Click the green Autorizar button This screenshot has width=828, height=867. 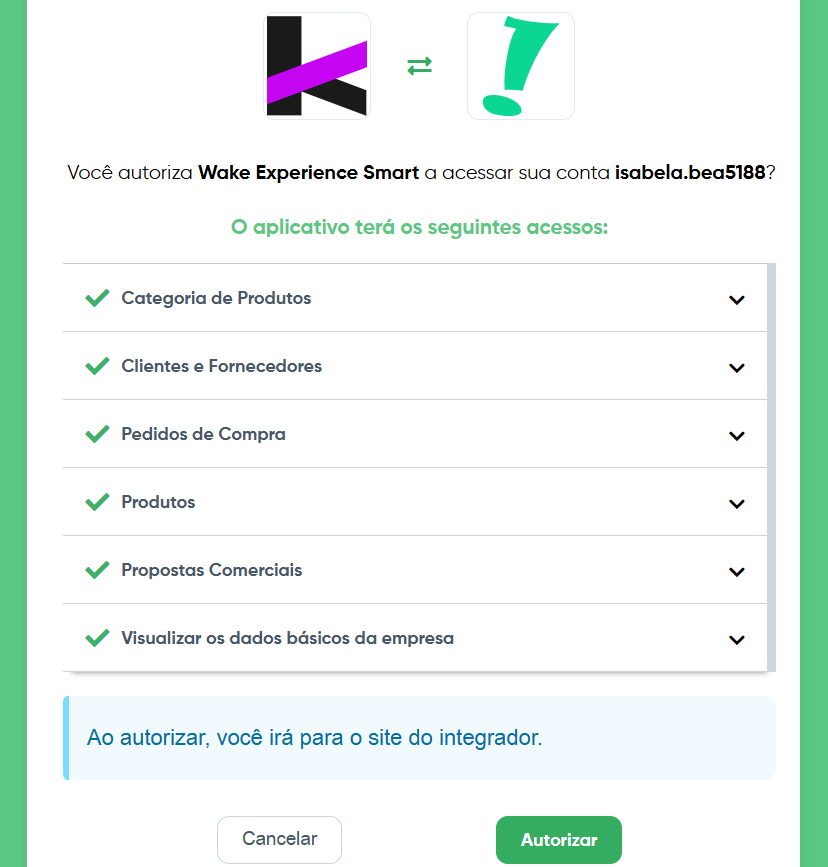(x=559, y=839)
